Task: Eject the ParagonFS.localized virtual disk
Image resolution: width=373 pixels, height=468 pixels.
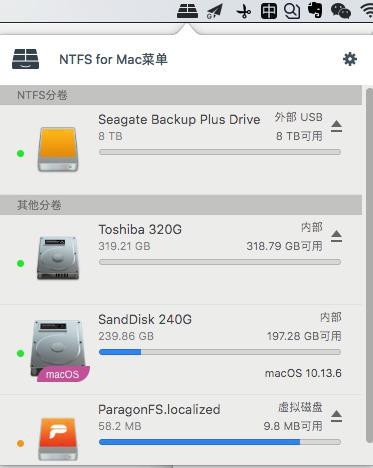Action: click(x=336, y=416)
